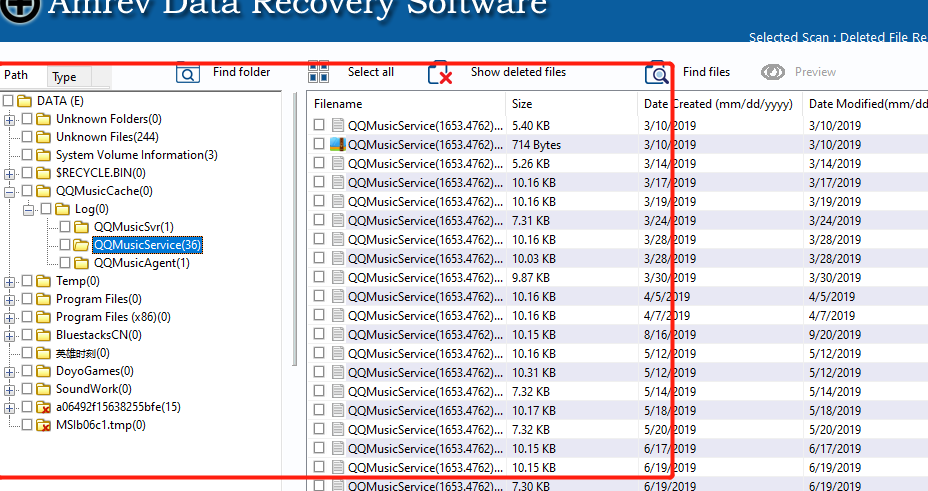The height and width of the screenshot is (491, 928).
Task: Click the Find folder magnifier icon
Action: point(188,73)
